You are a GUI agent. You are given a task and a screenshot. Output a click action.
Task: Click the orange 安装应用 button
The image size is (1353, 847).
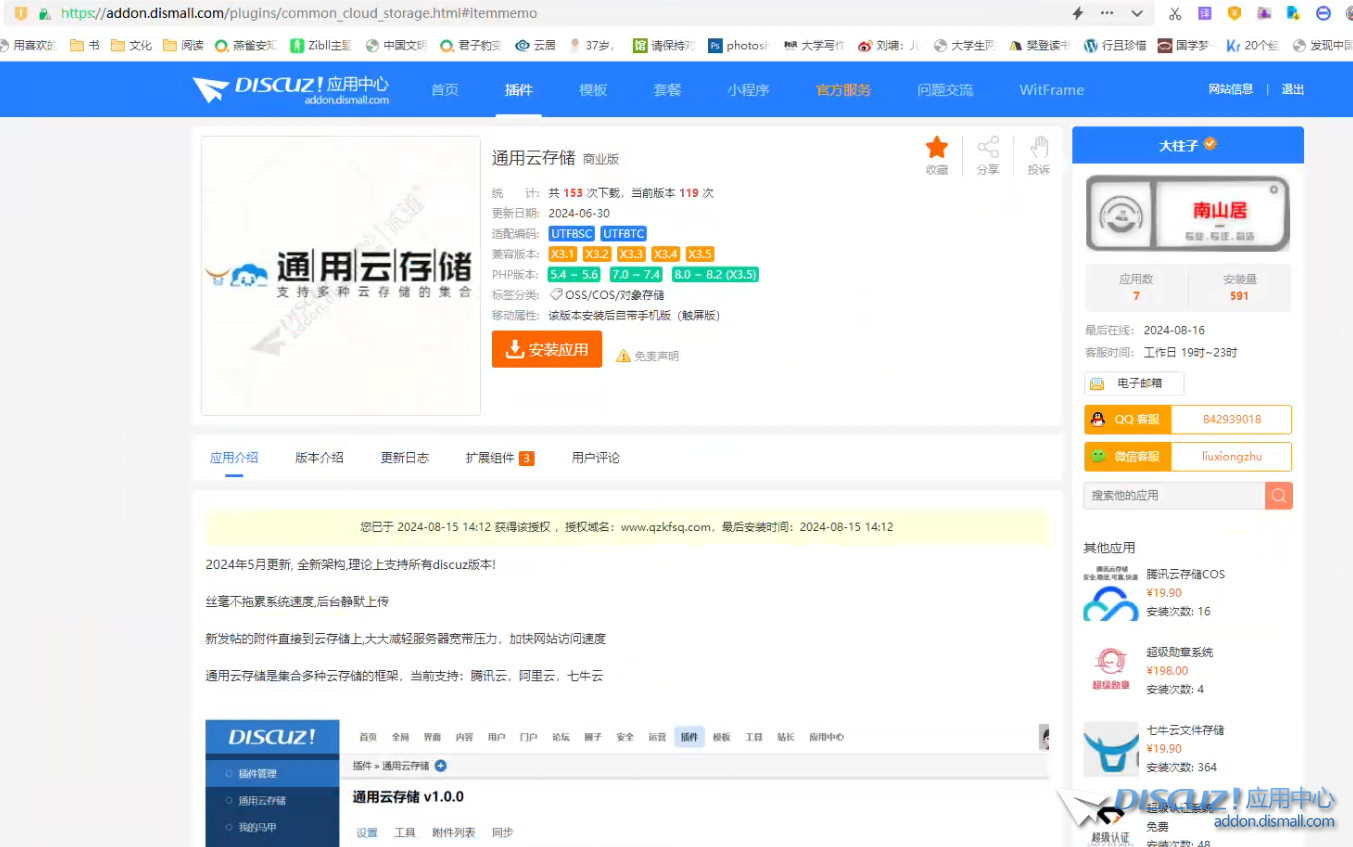(x=547, y=349)
